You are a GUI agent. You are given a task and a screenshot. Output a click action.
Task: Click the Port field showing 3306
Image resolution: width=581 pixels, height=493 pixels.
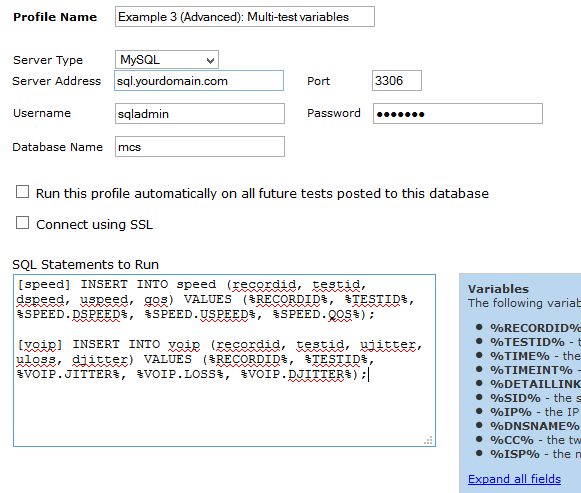397,81
